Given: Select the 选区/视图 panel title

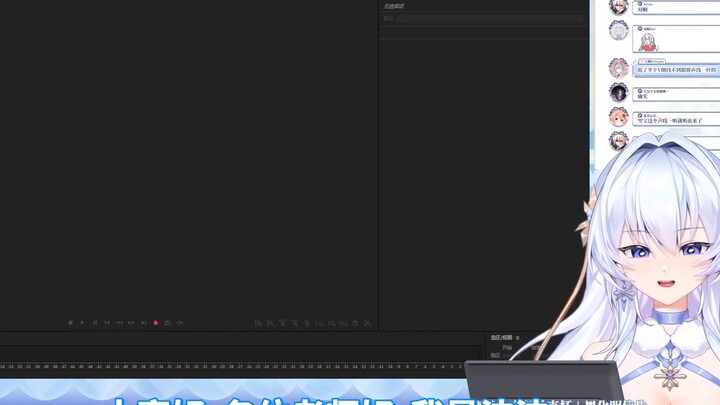Looking at the screenshot, I should coord(501,338).
